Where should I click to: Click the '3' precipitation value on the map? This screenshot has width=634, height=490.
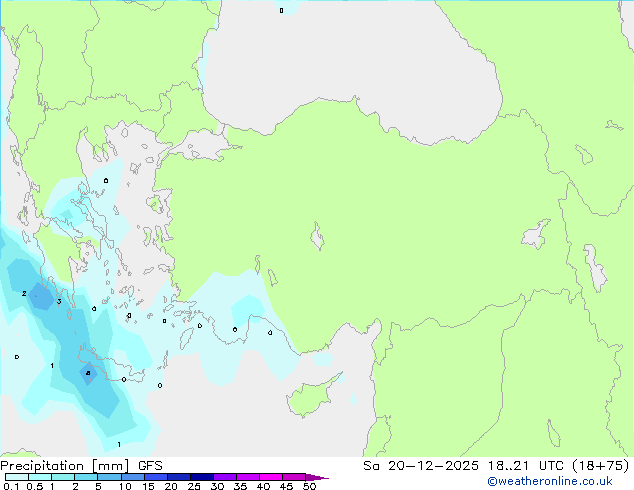(59, 301)
